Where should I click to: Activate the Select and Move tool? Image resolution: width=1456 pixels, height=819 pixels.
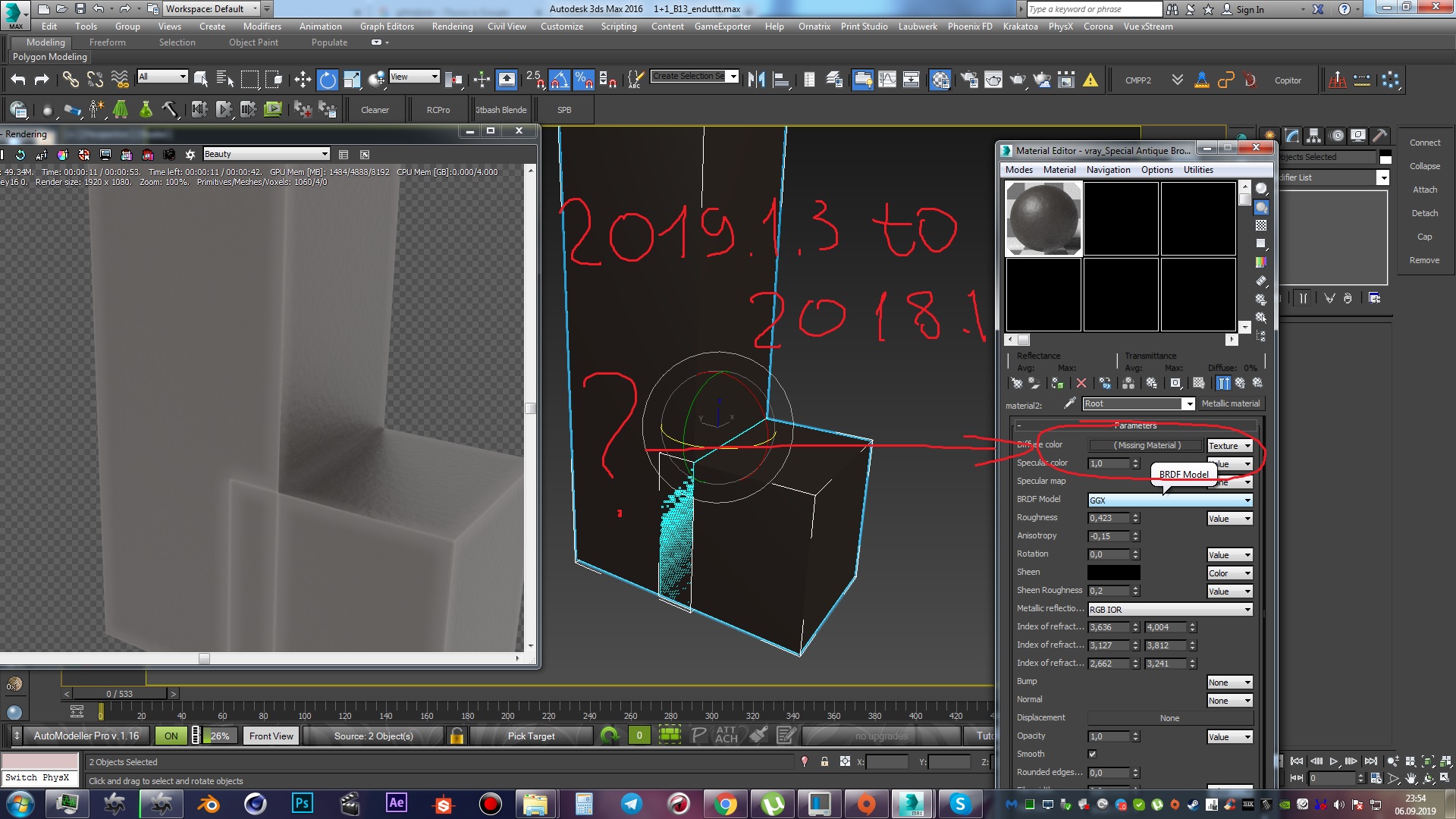[x=303, y=80]
